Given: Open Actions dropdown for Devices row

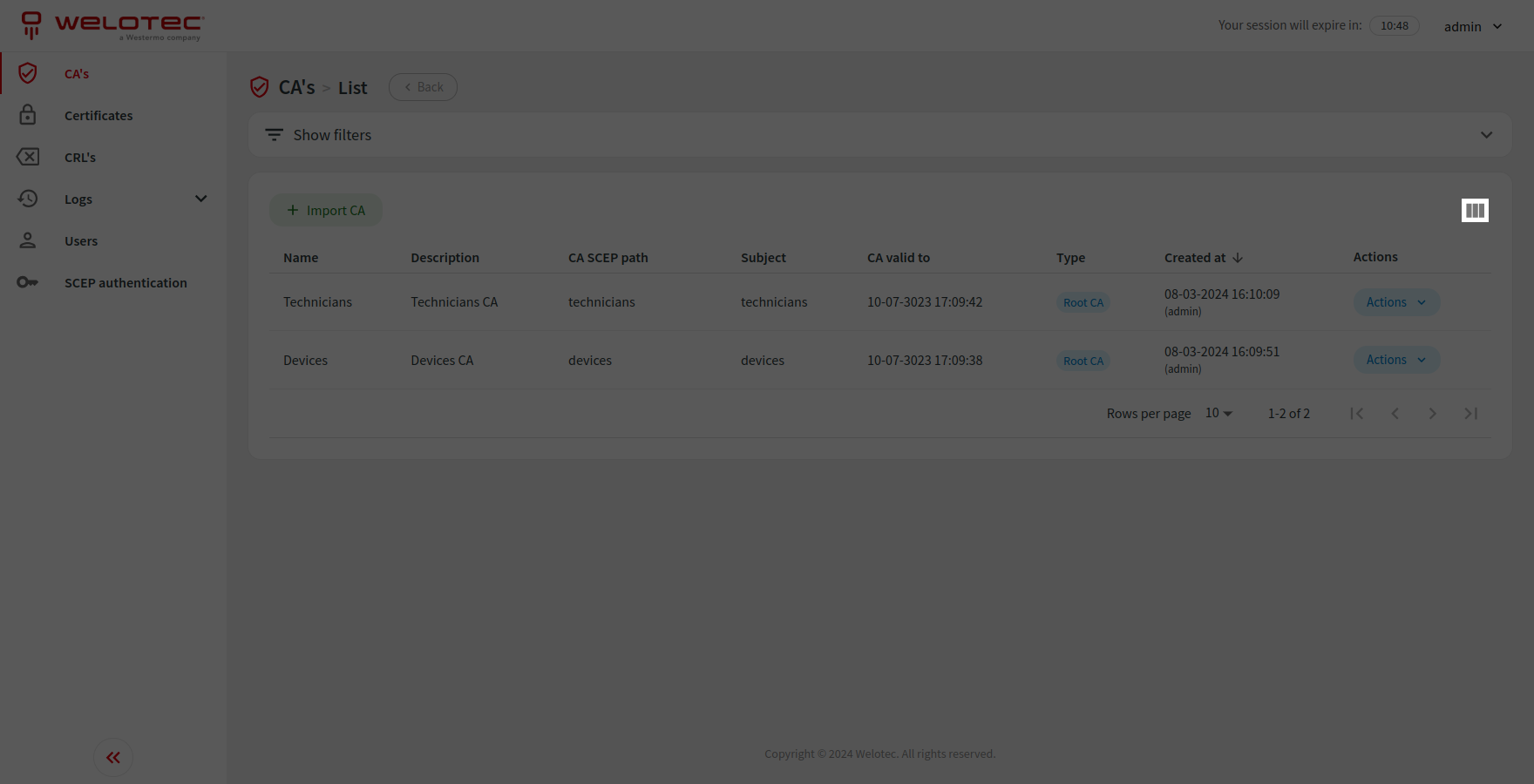Looking at the screenshot, I should point(1395,360).
